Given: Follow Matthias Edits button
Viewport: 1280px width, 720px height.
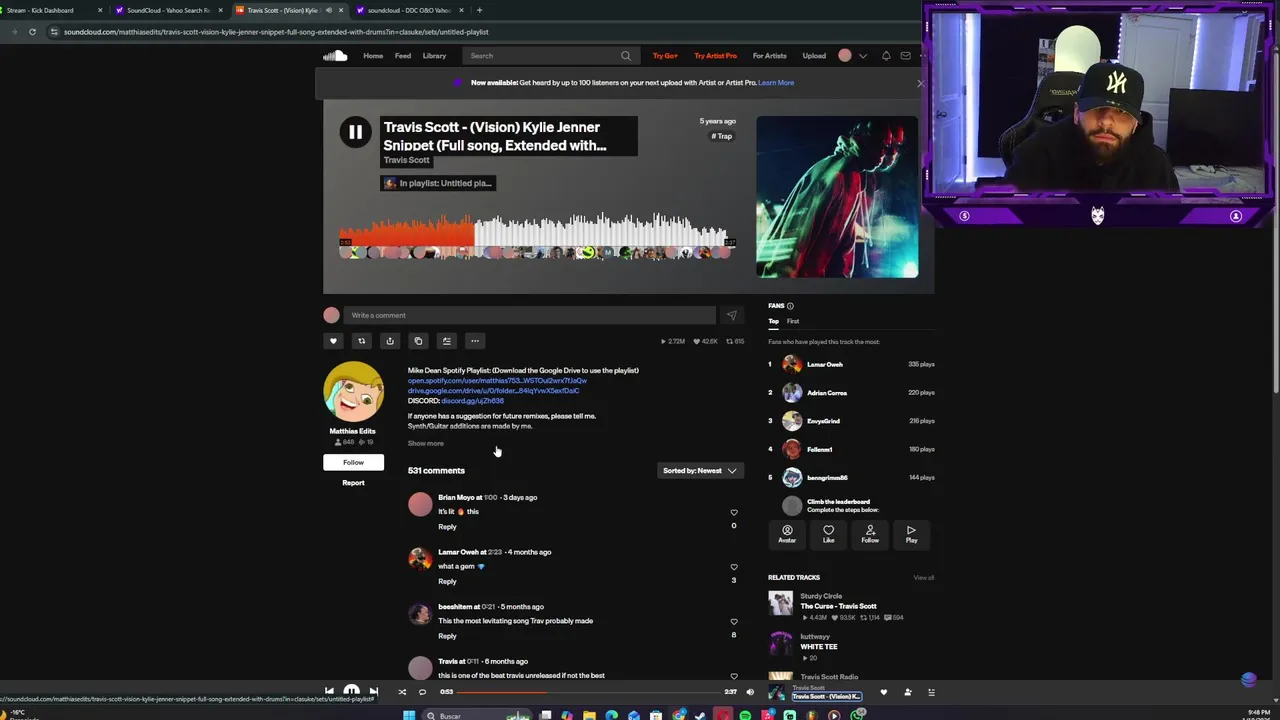Looking at the screenshot, I should pyautogui.click(x=353, y=462).
